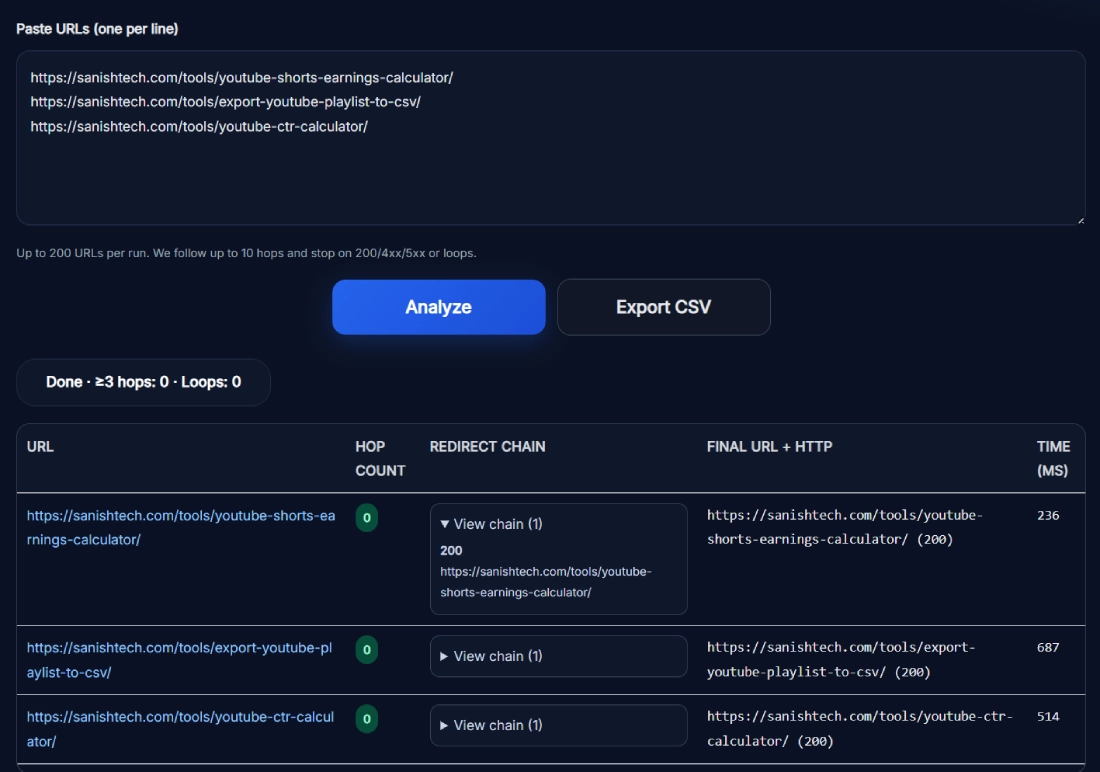Open the youtube-shorts-earnings-calculator link in URL column
Image resolution: width=1100 pixels, height=772 pixels.
point(180,516)
